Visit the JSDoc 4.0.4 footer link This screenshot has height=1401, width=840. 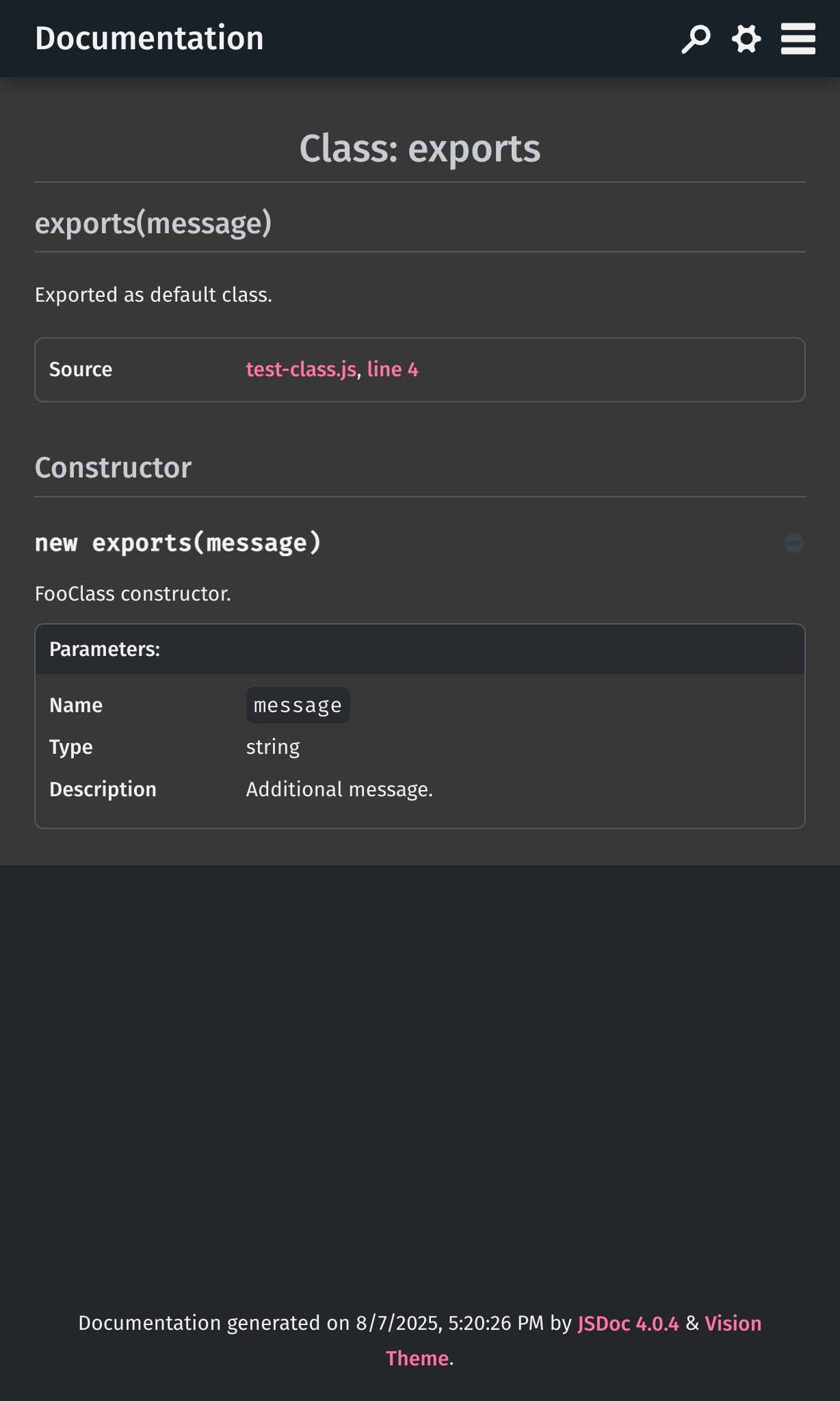(628, 1324)
